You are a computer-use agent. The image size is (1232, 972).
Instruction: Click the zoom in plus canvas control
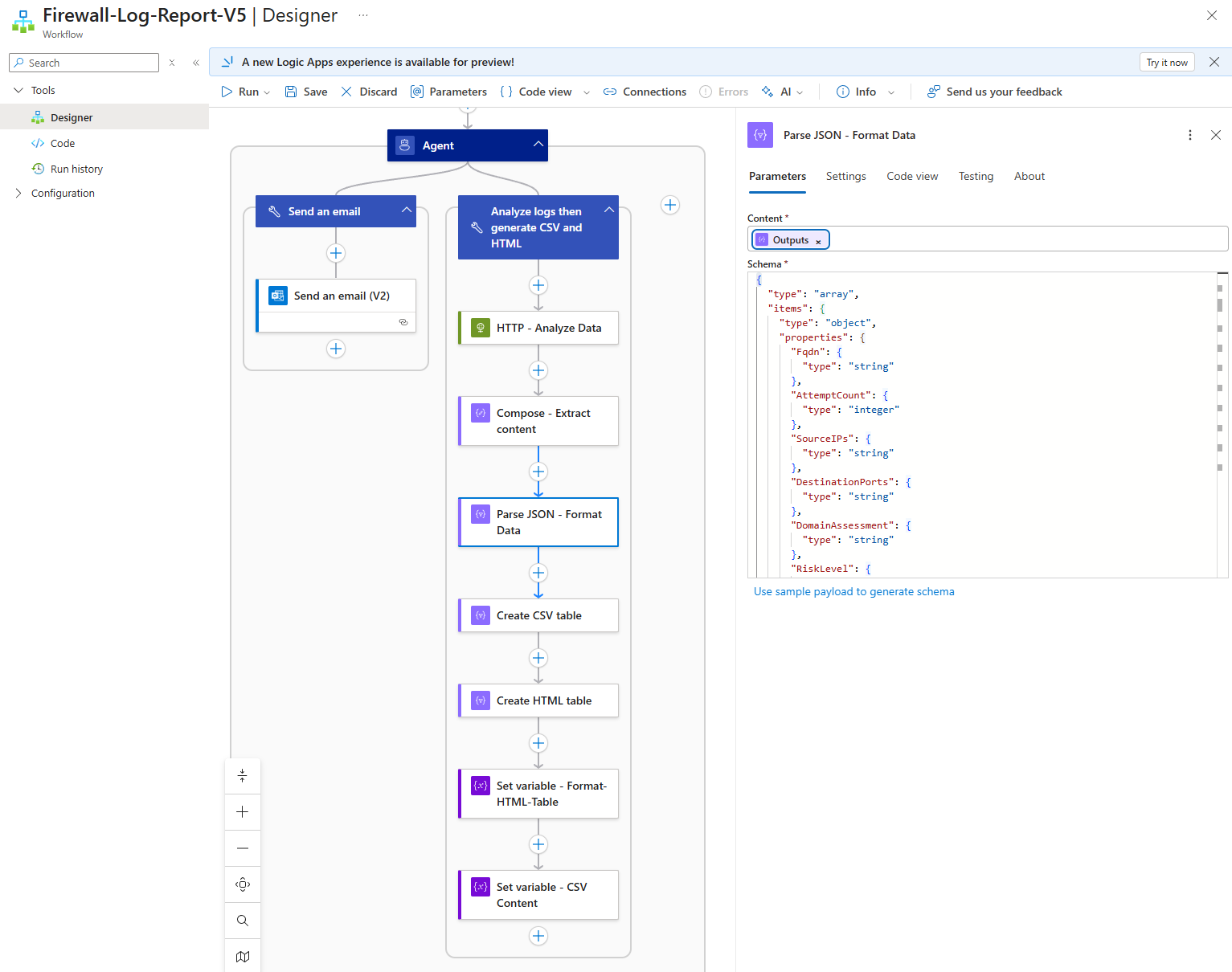(x=243, y=812)
